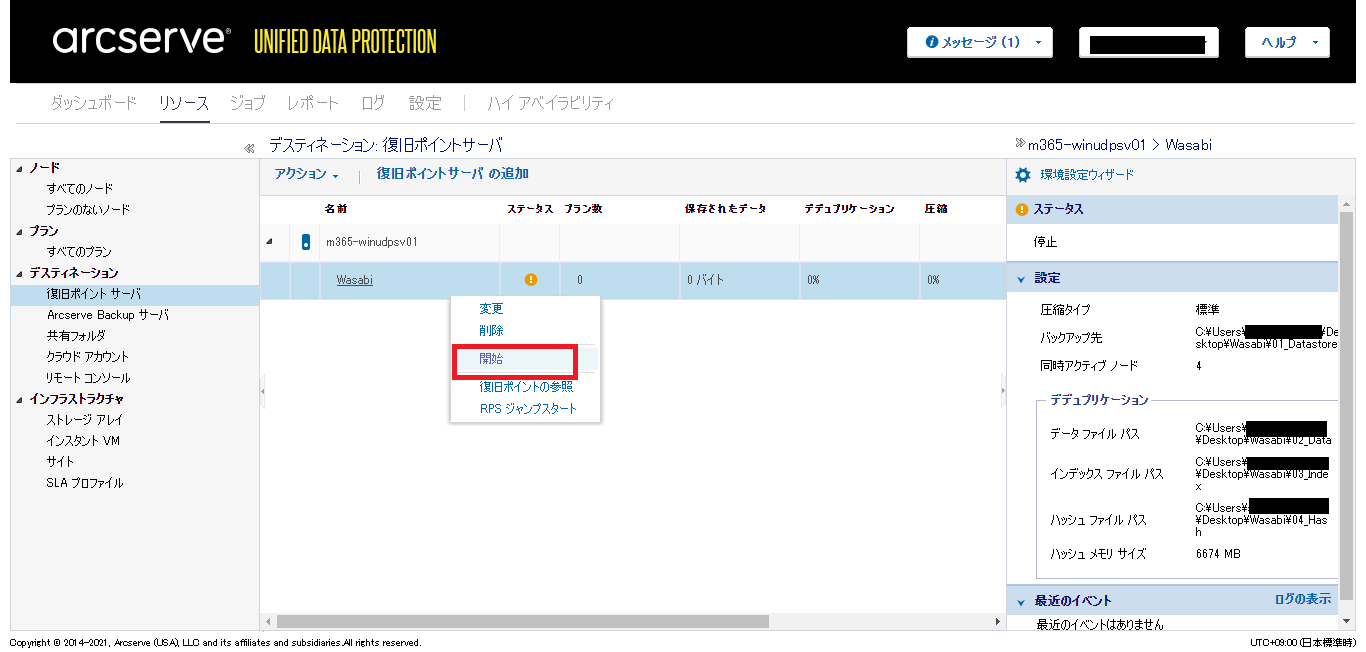Viewport: 1366px width, 652px height.
Task: Click the m365-winudpsv01 server name
Action: click(372, 242)
